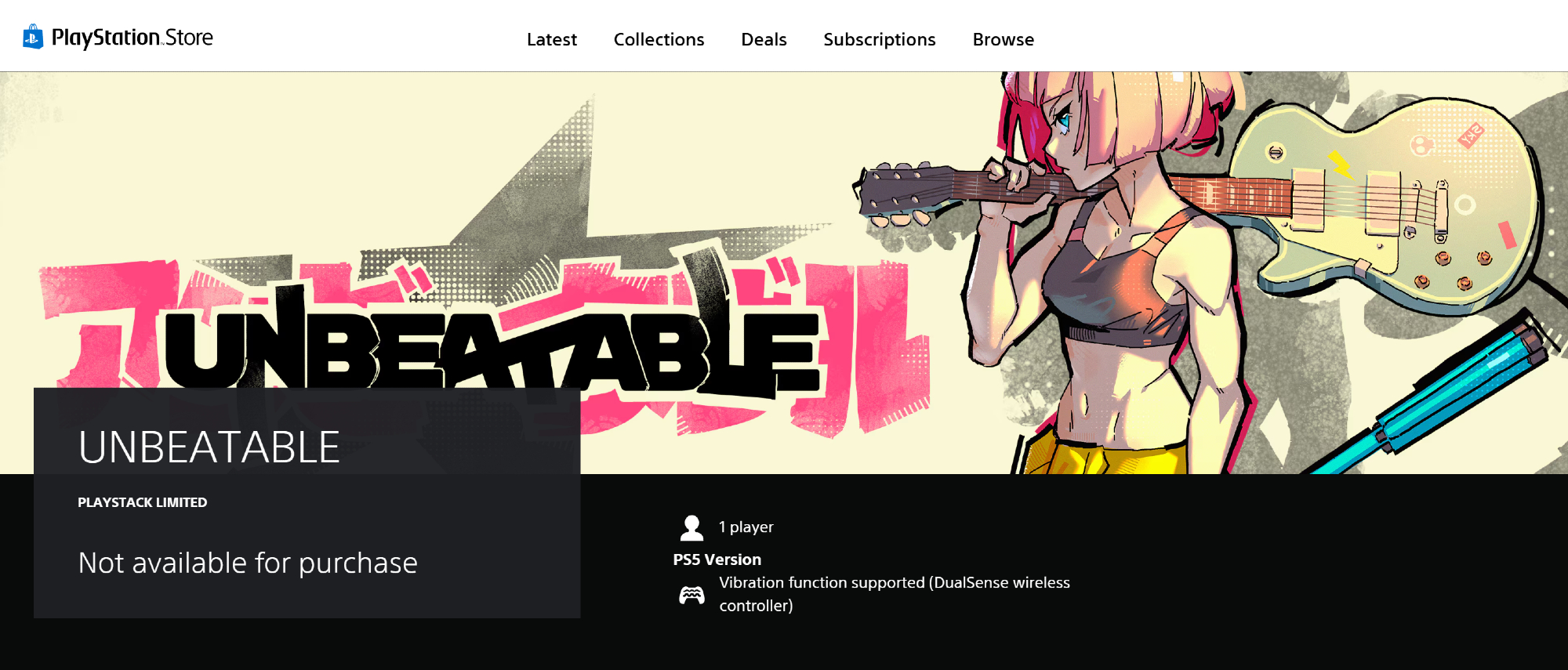Click the PlayStation Store wordmark text
Viewport: 1568px width, 670px height.
pos(132,38)
